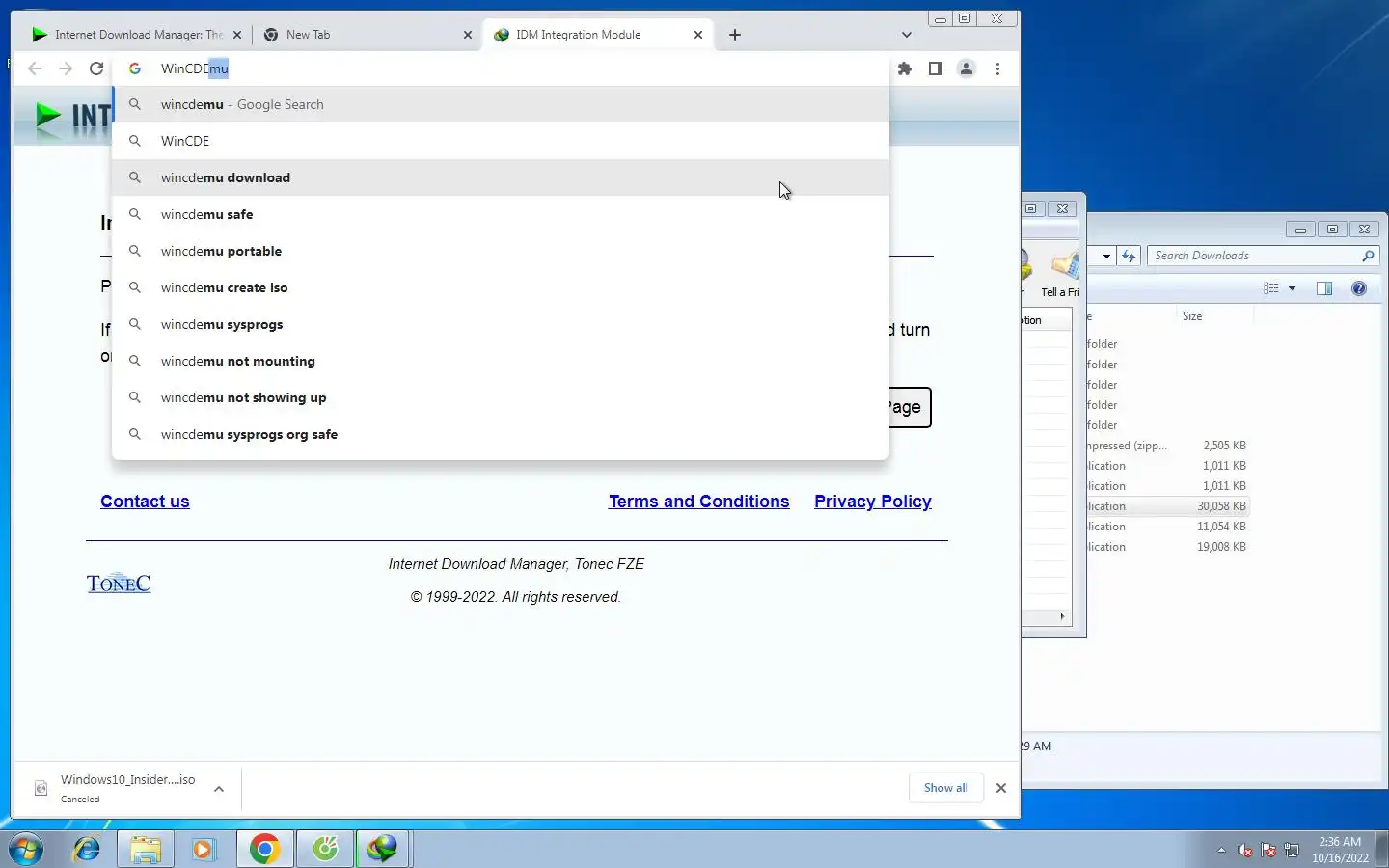Launch Internet Explorer from taskbar

[x=87, y=849]
